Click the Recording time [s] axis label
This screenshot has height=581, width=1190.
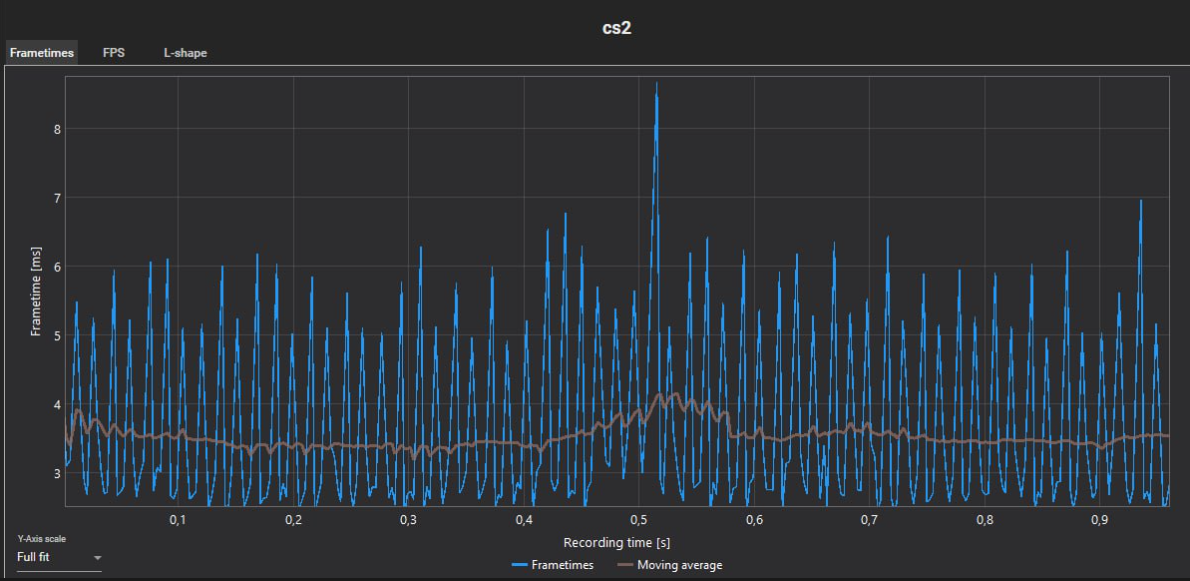[617, 543]
